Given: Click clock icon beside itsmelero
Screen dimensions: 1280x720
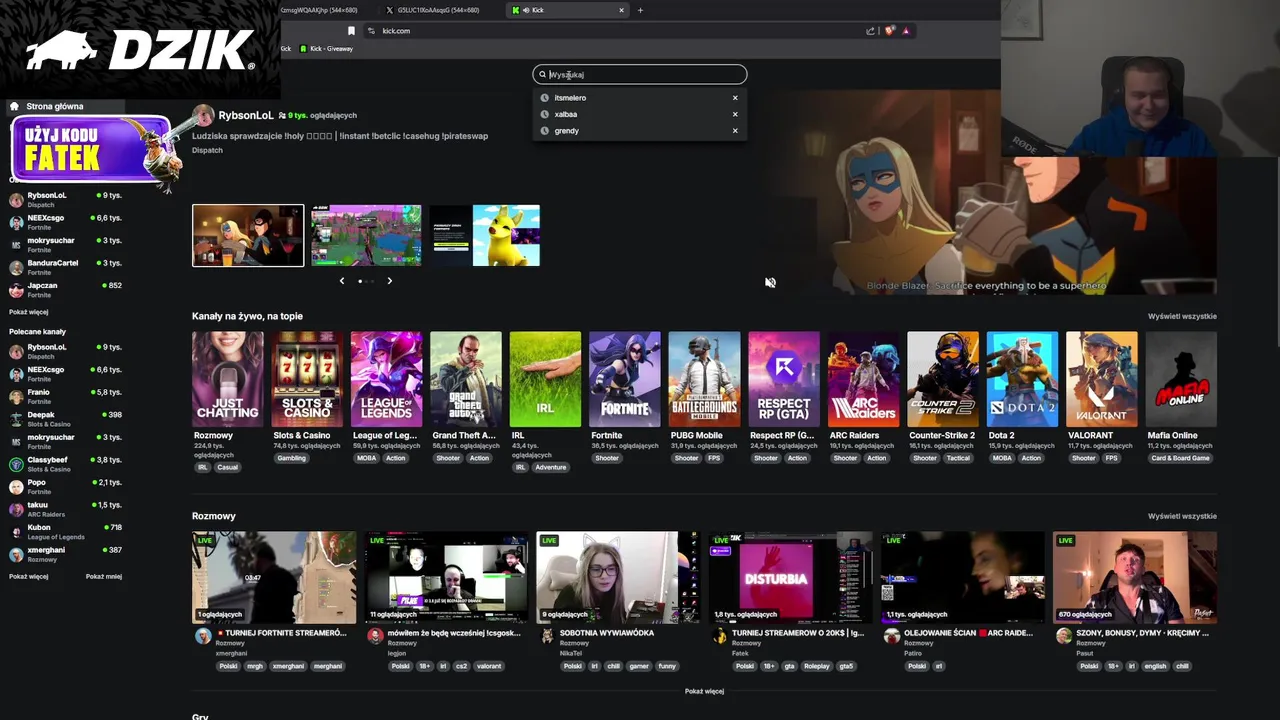Looking at the screenshot, I should [545, 98].
